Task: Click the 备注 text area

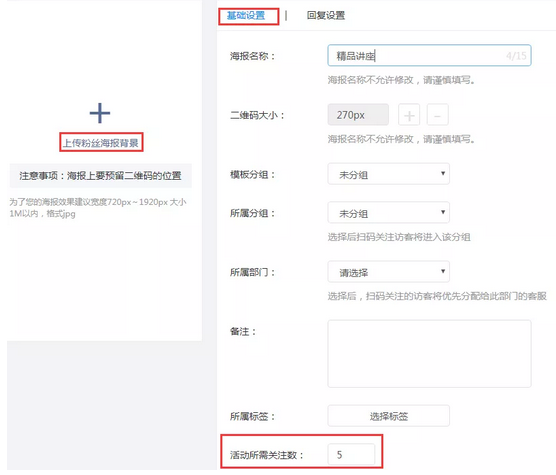Action: (x=429, y=354)
